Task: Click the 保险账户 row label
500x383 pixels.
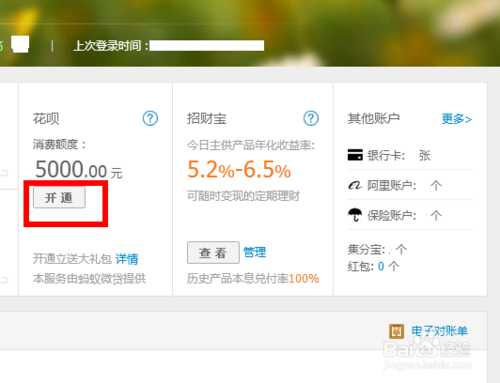Action: 392,215
